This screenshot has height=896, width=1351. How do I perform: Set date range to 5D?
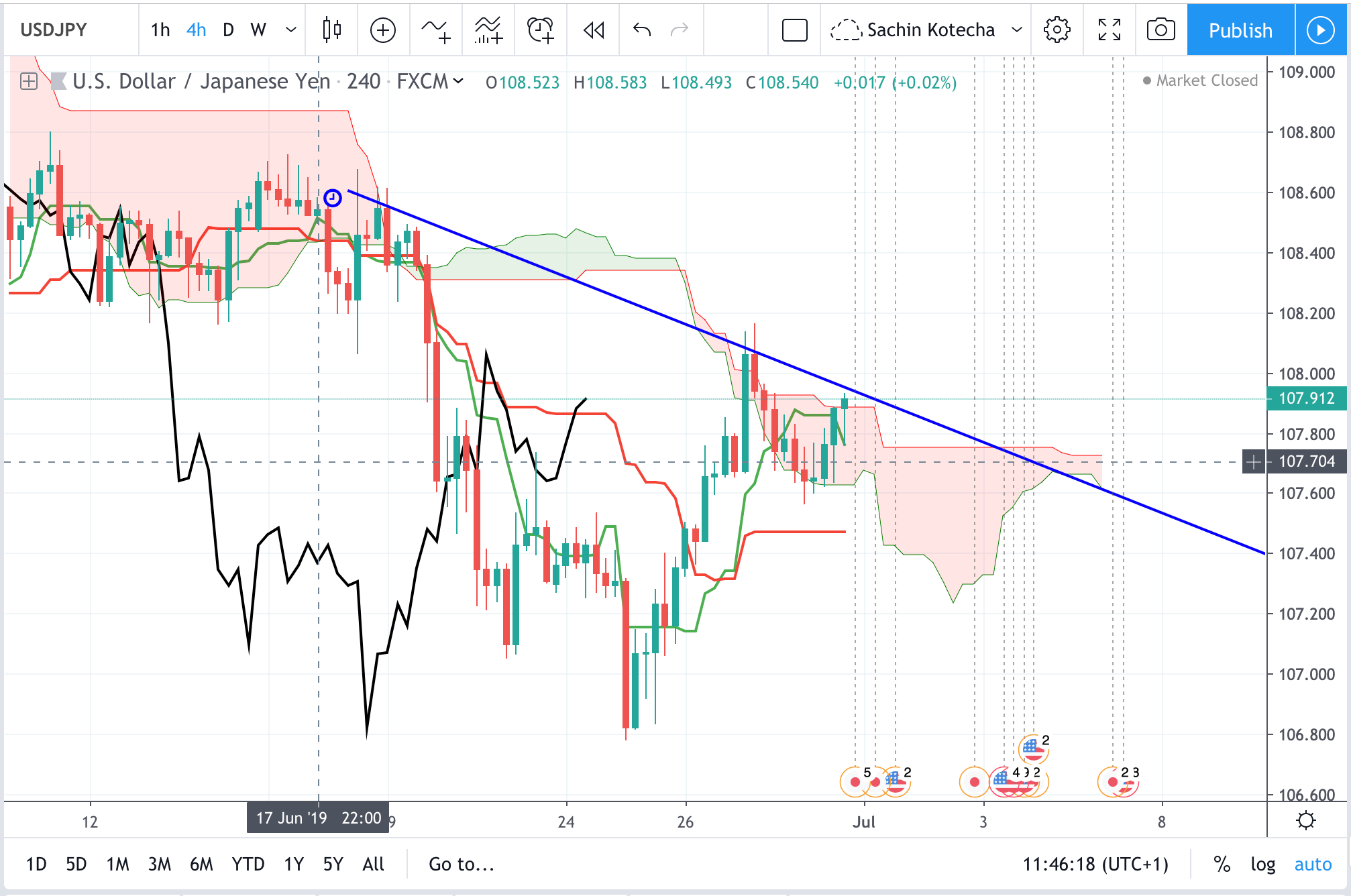[x=76, y=864]
